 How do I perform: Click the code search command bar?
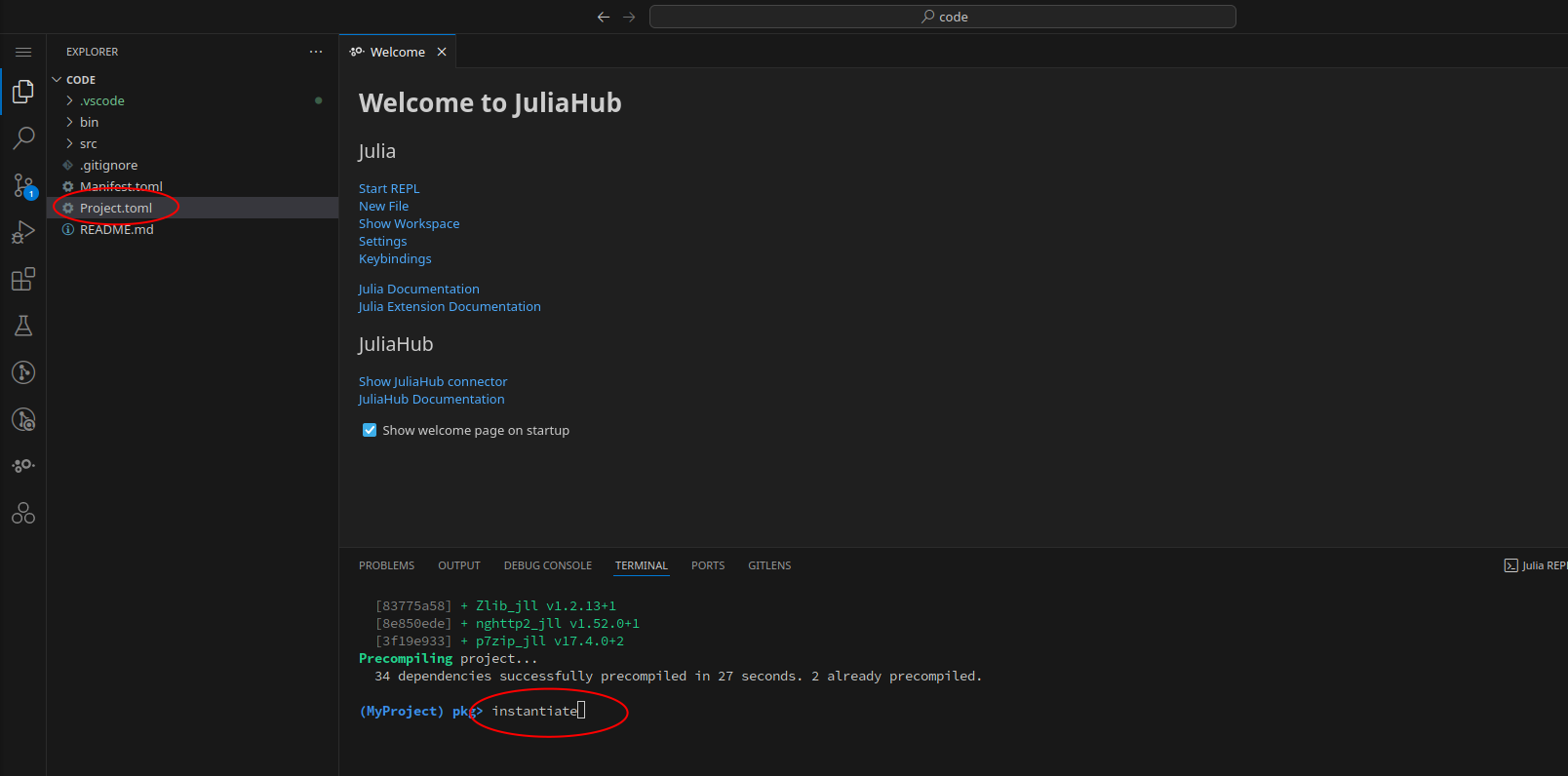point(943,17)
